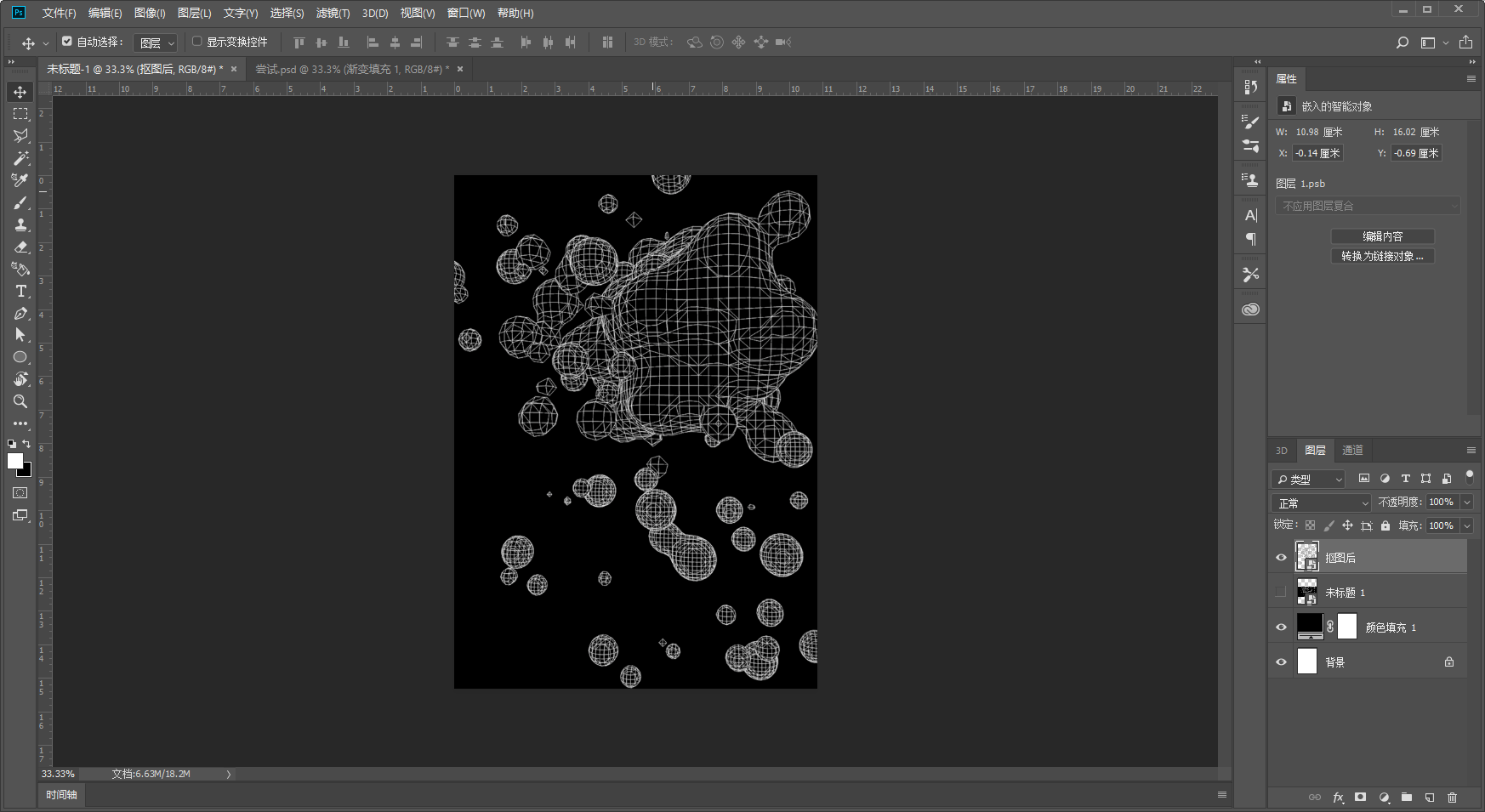Click the W width value field
1485x812 pixels.
1320,132
